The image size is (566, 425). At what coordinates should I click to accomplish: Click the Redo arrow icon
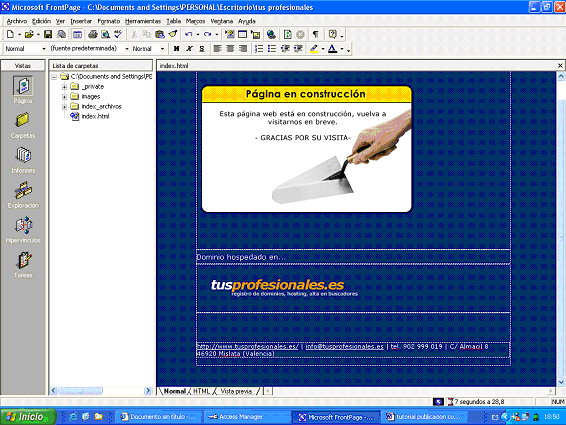pos(207,34)
